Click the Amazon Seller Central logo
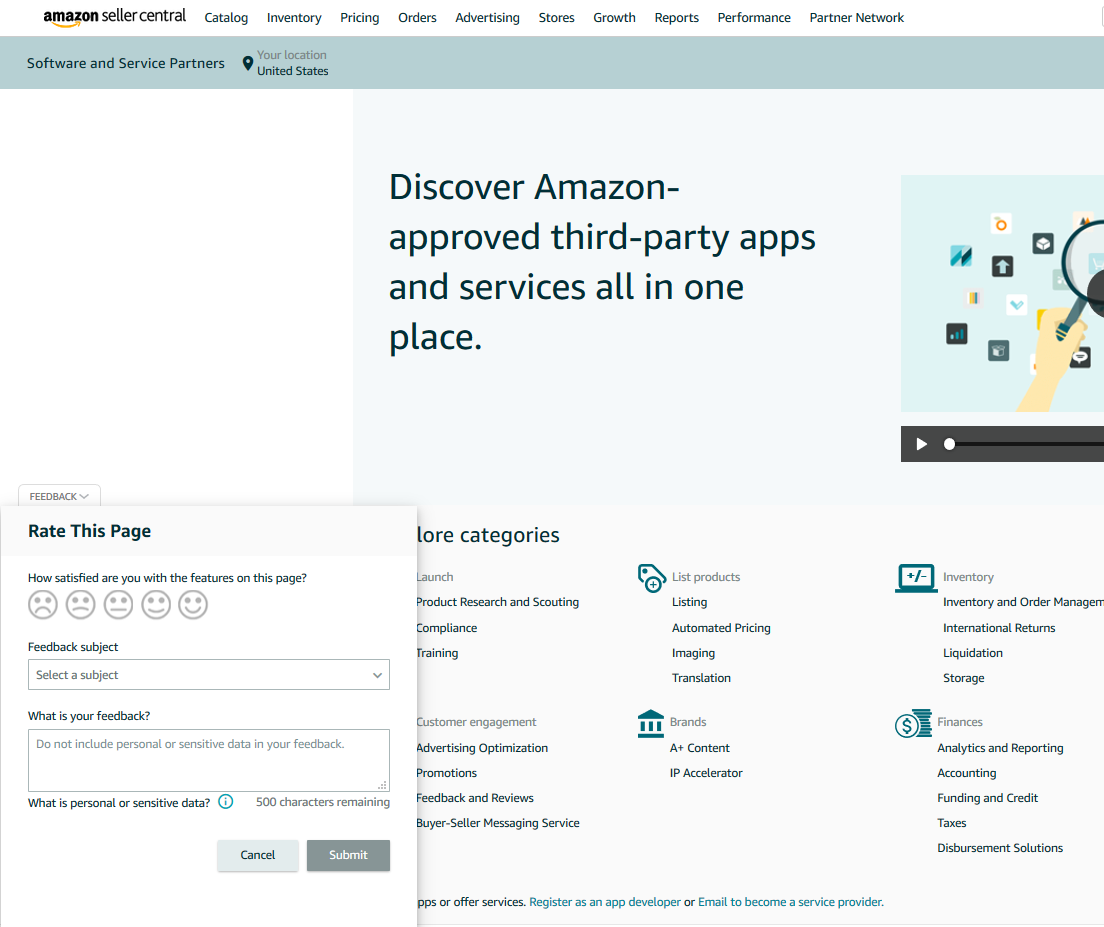The height and width of the screenshot is (927, 1104). coord(115,17)
